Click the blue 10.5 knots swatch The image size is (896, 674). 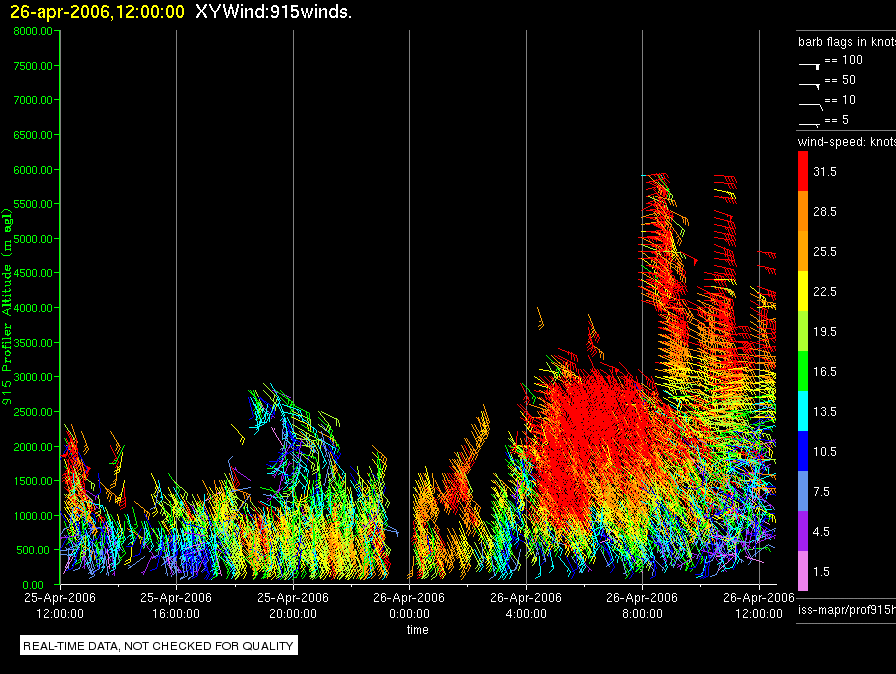coord(803,451)
